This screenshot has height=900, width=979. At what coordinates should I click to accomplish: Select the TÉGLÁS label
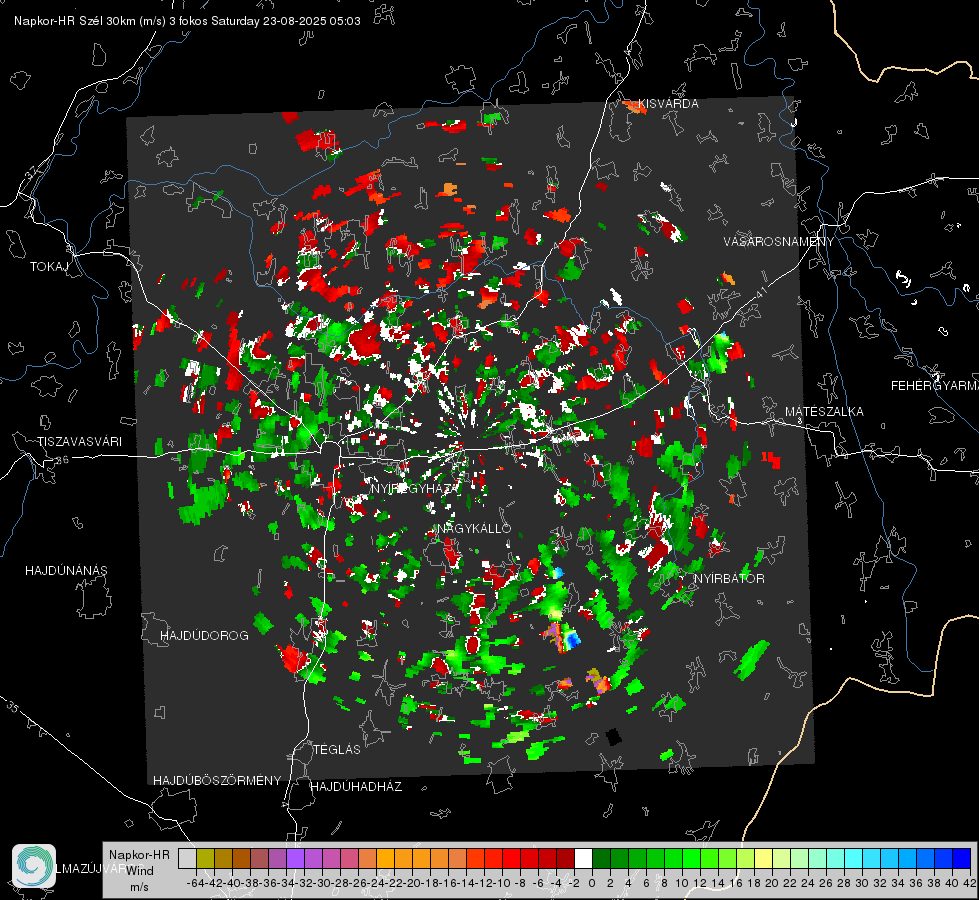click(337, 750)
